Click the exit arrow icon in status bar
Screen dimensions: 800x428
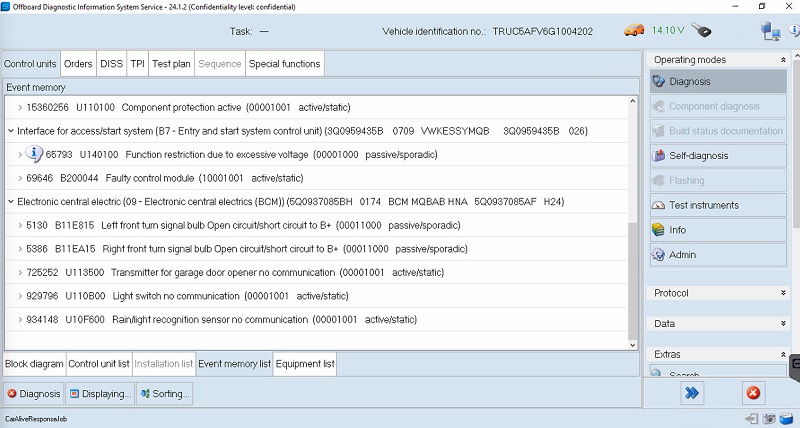[x=752, y=419]
